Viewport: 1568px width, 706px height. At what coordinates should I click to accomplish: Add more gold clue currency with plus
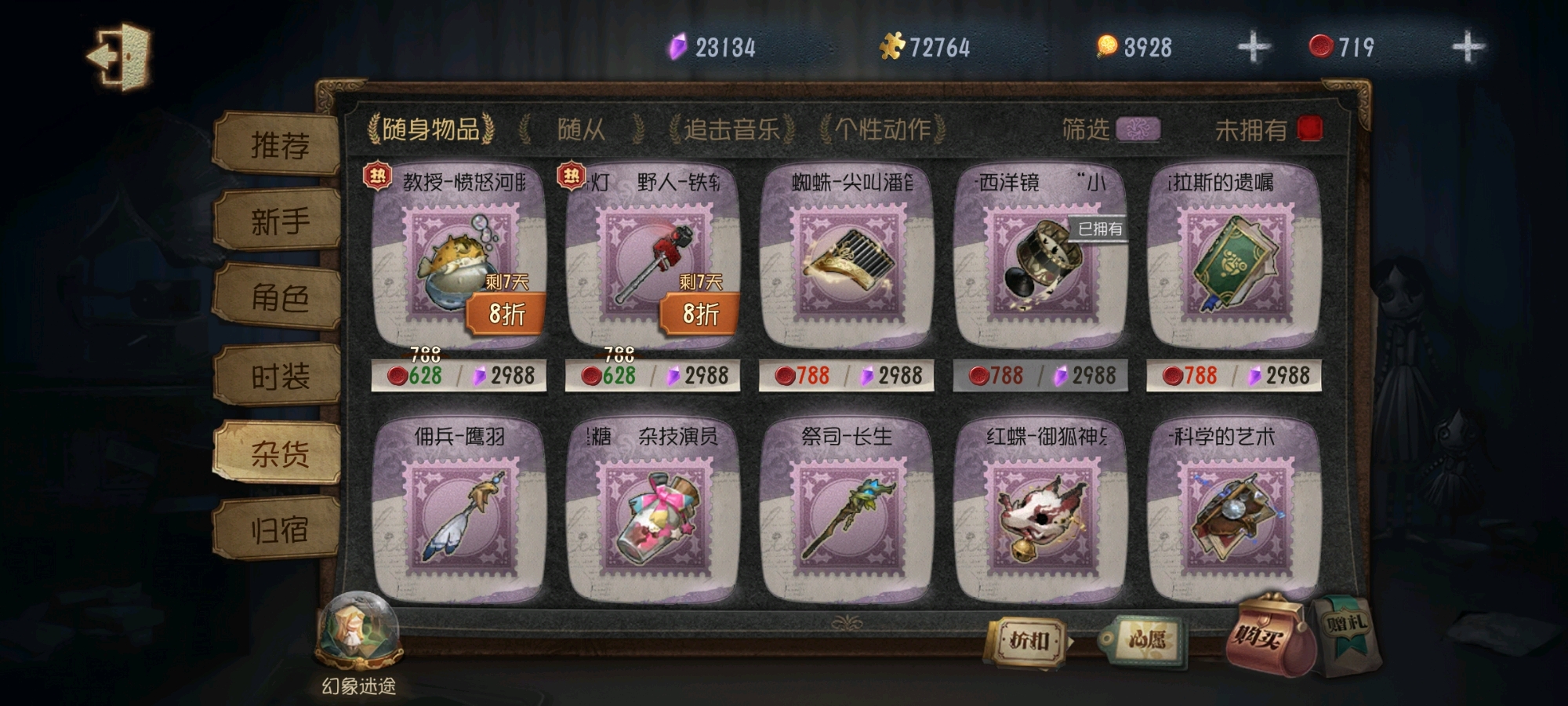(x=1254, y=48)
